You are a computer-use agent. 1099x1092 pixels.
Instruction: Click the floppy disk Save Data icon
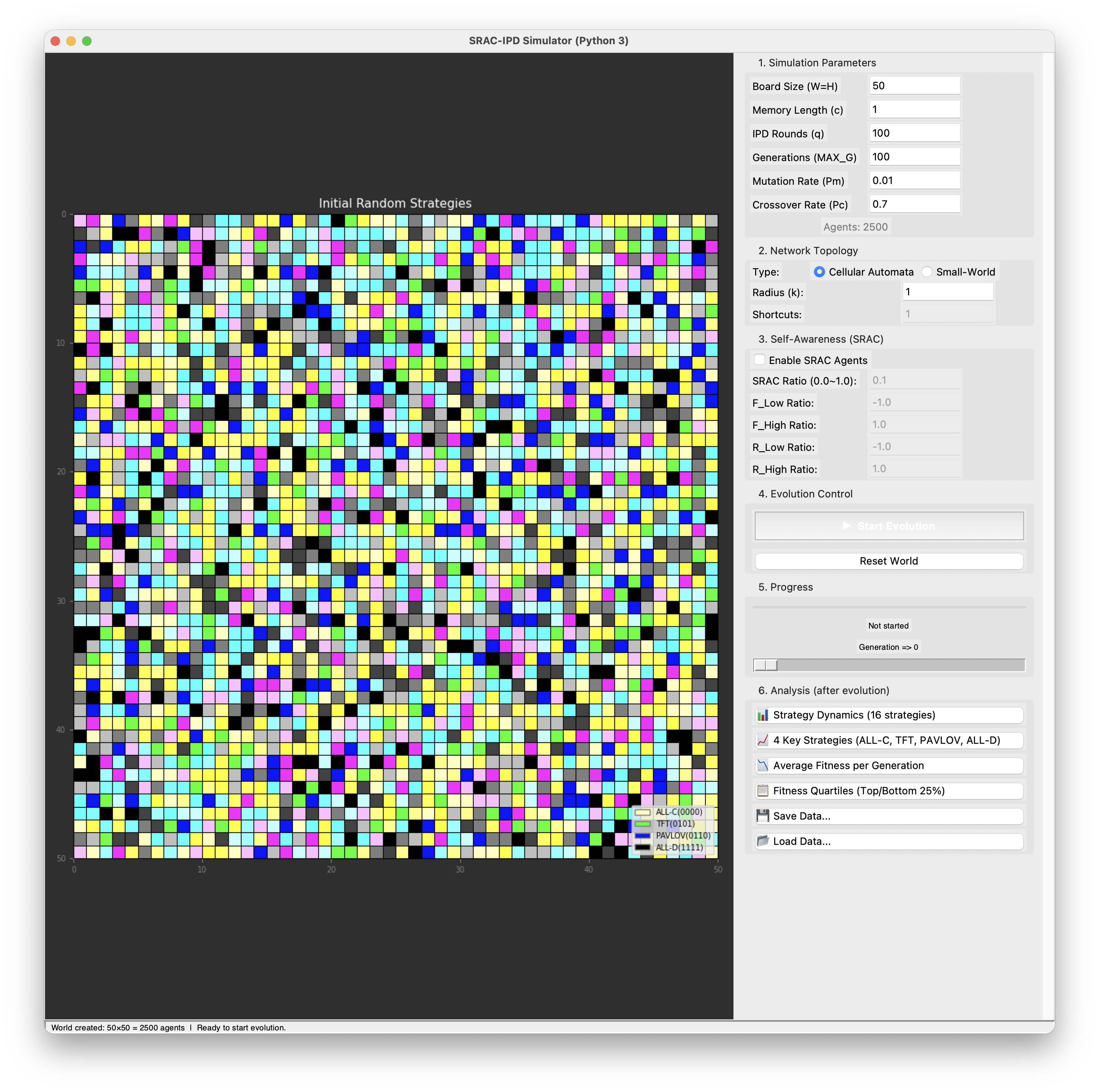763,816
